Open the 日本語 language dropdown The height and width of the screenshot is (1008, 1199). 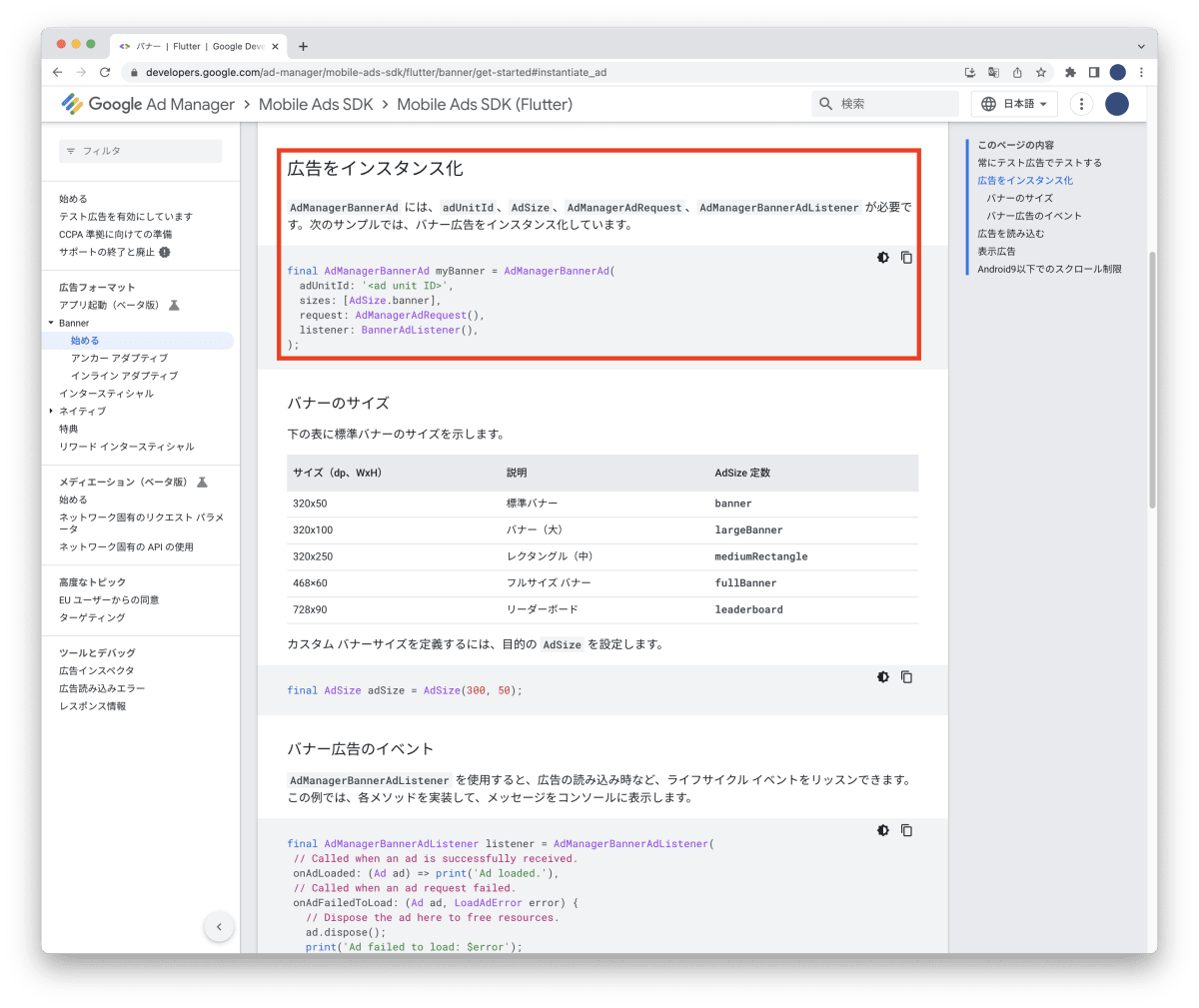[x=1014, y=104]
